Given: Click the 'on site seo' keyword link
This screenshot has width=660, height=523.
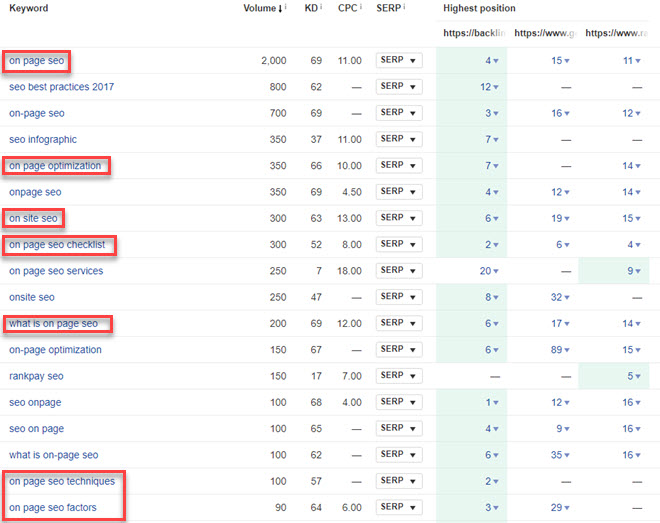Looking at the screenshot, I should pyautogui.click(x=34, y=218).
